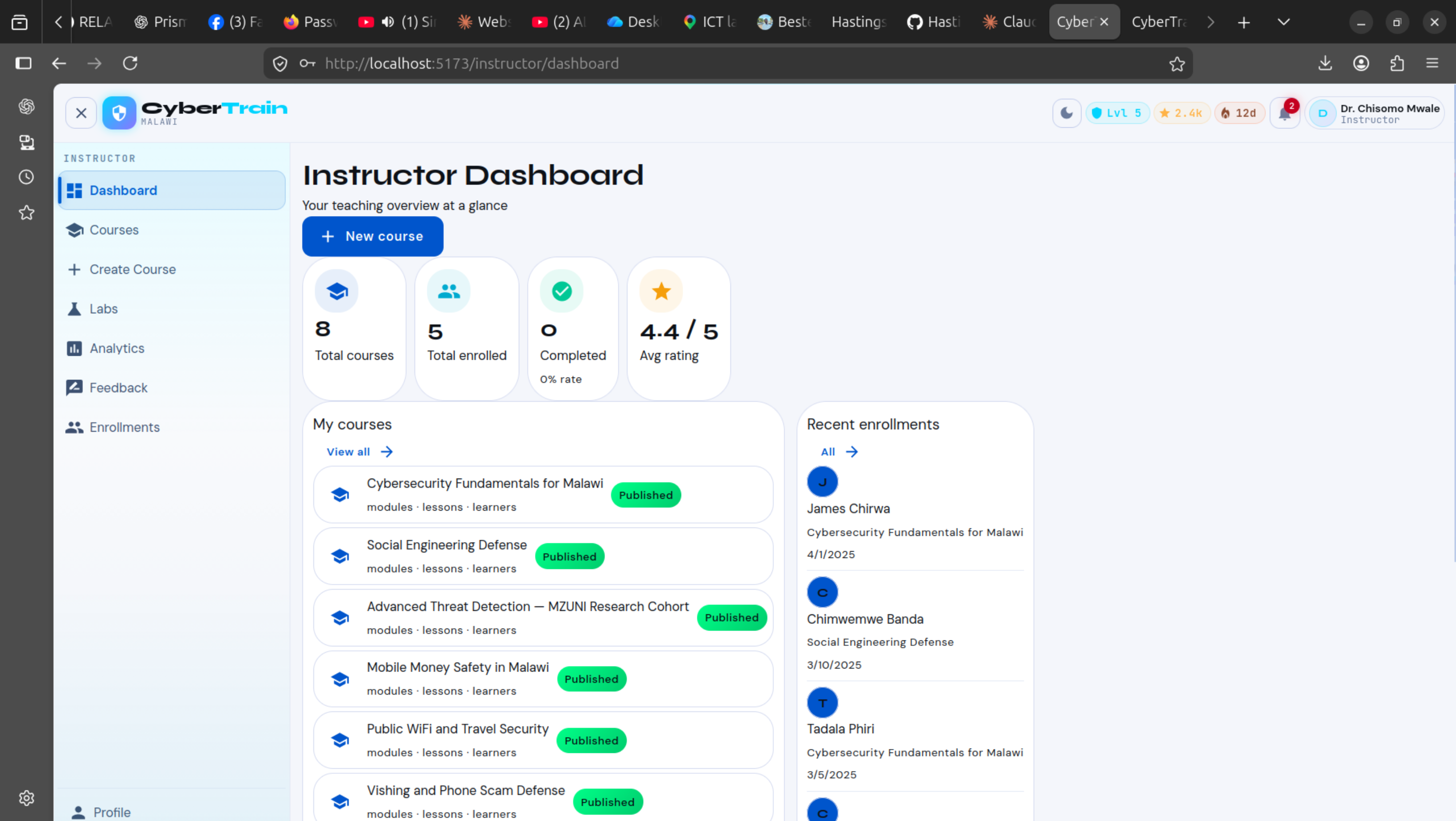Click the Total courses graduation cap icon

337,291
